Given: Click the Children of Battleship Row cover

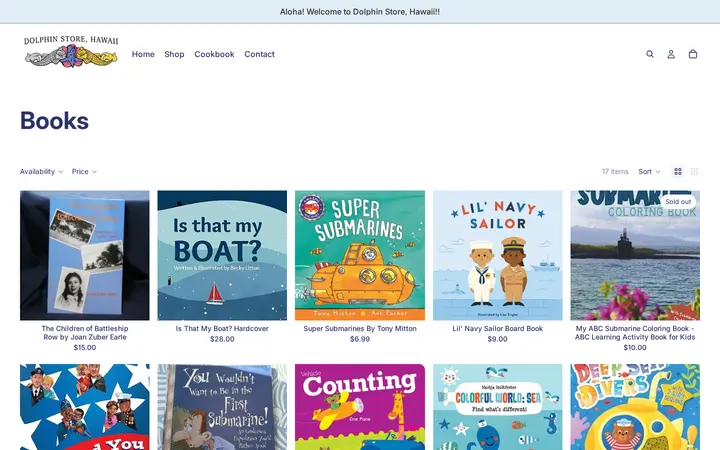Looking at the screenshot, I should click(x=84, y=255).
